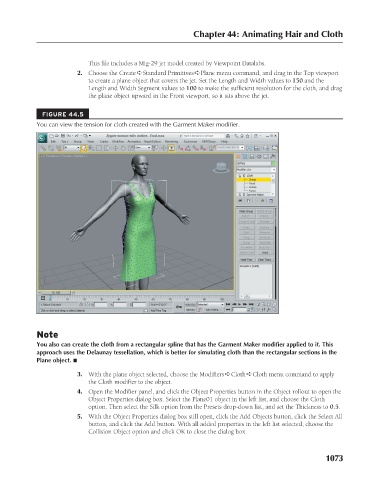
Task: Toggle the Auto Key button
Action: (x=190, y=305)
